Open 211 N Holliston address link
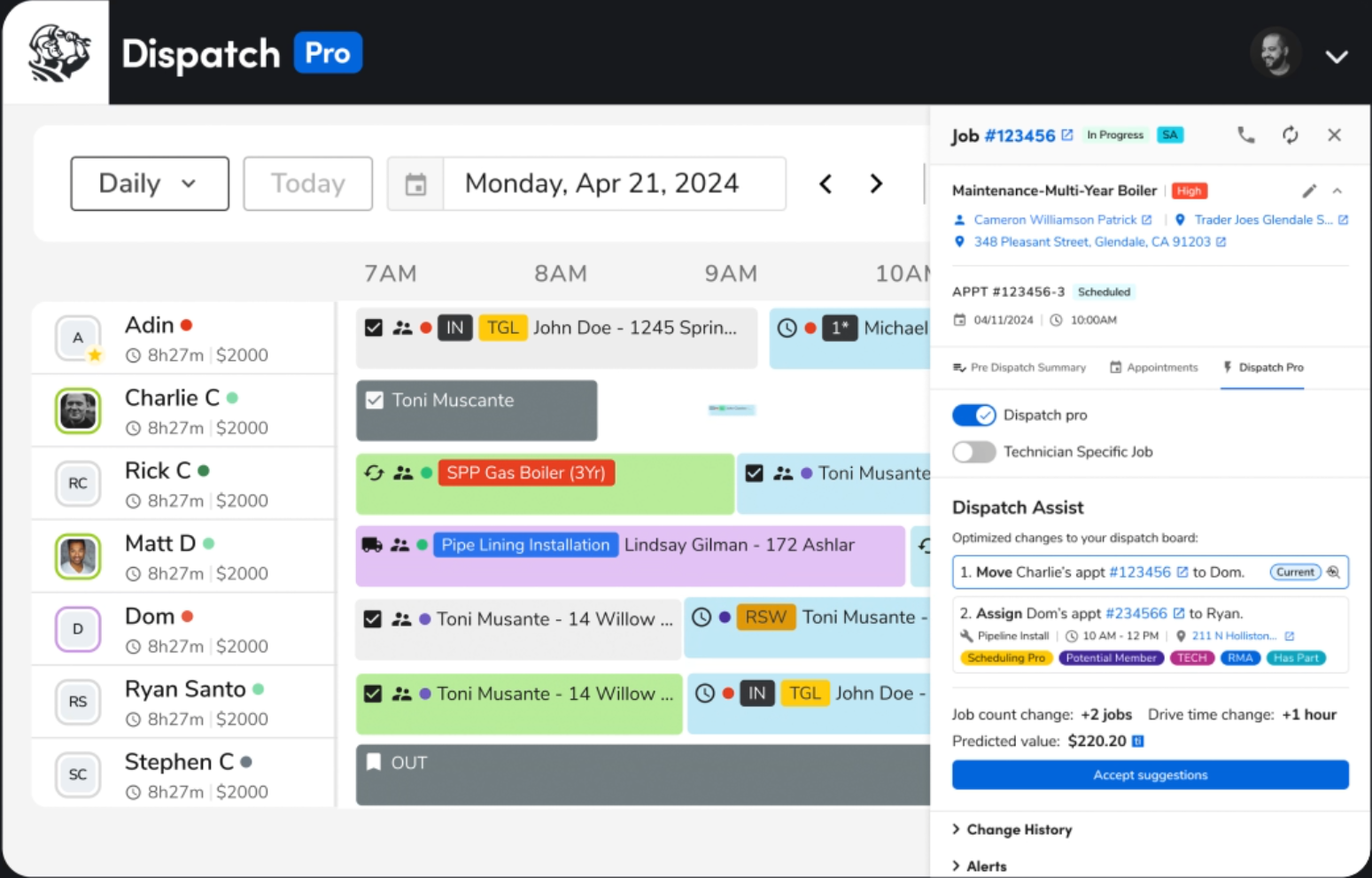This screenshot has height=878, width=1372. (x=1243, y=636)
